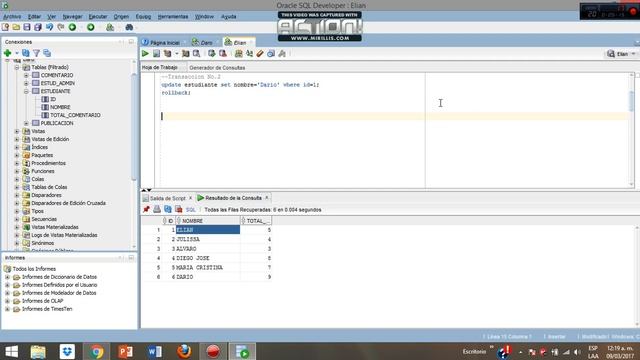
Task: Select the MARIA CRISTINA cell in results
Action: tap(208, 268)
